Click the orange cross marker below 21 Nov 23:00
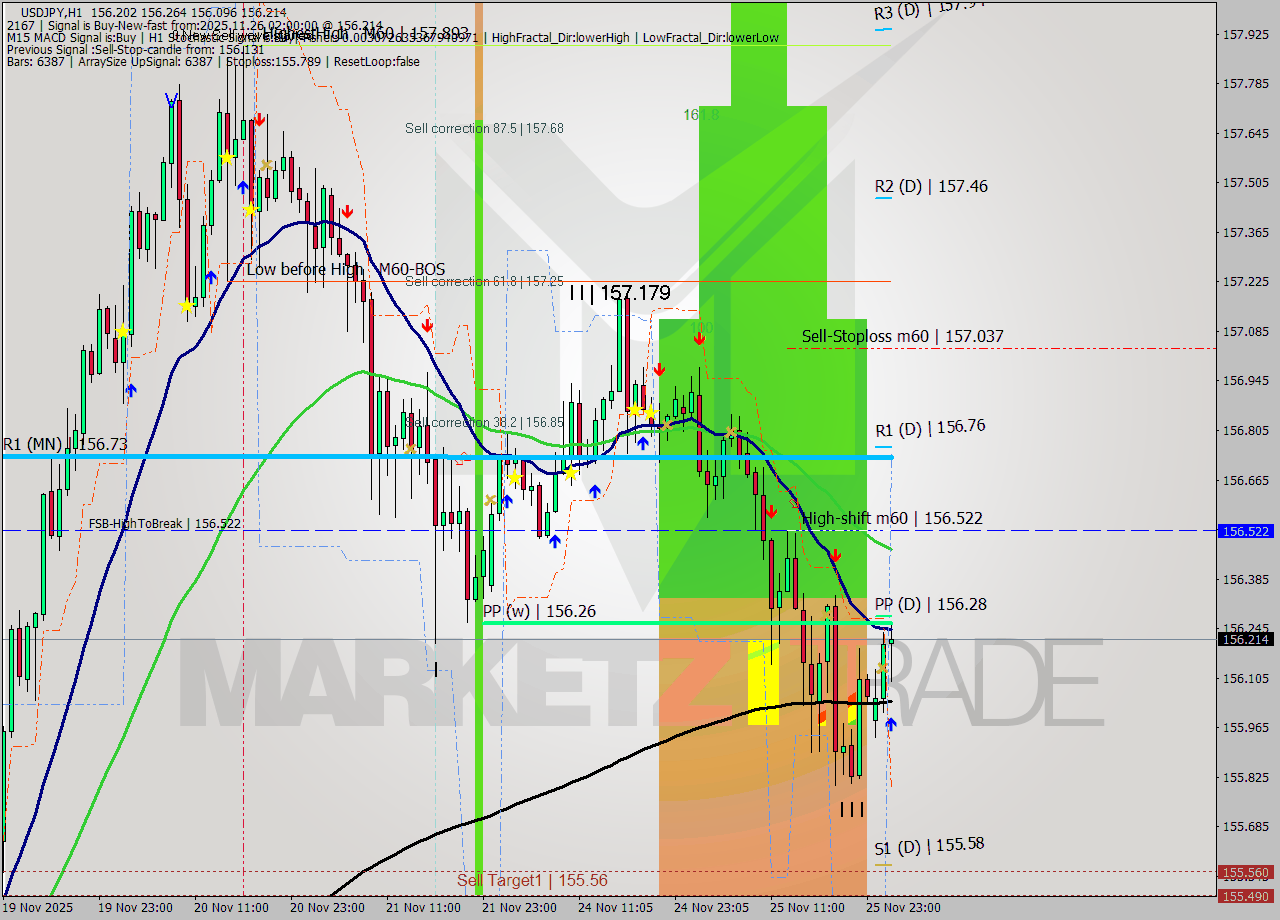This screenshot has height=920, width=1280. click(x=491, y=500)
